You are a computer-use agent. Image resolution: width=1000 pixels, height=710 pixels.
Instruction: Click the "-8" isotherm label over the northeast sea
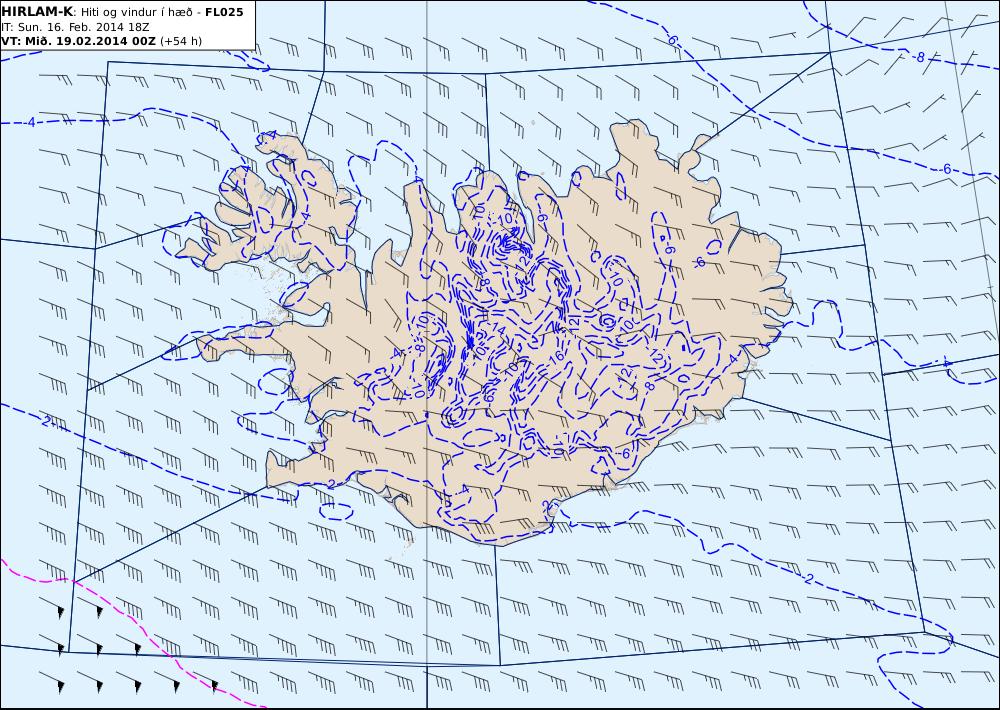point(918,57)
